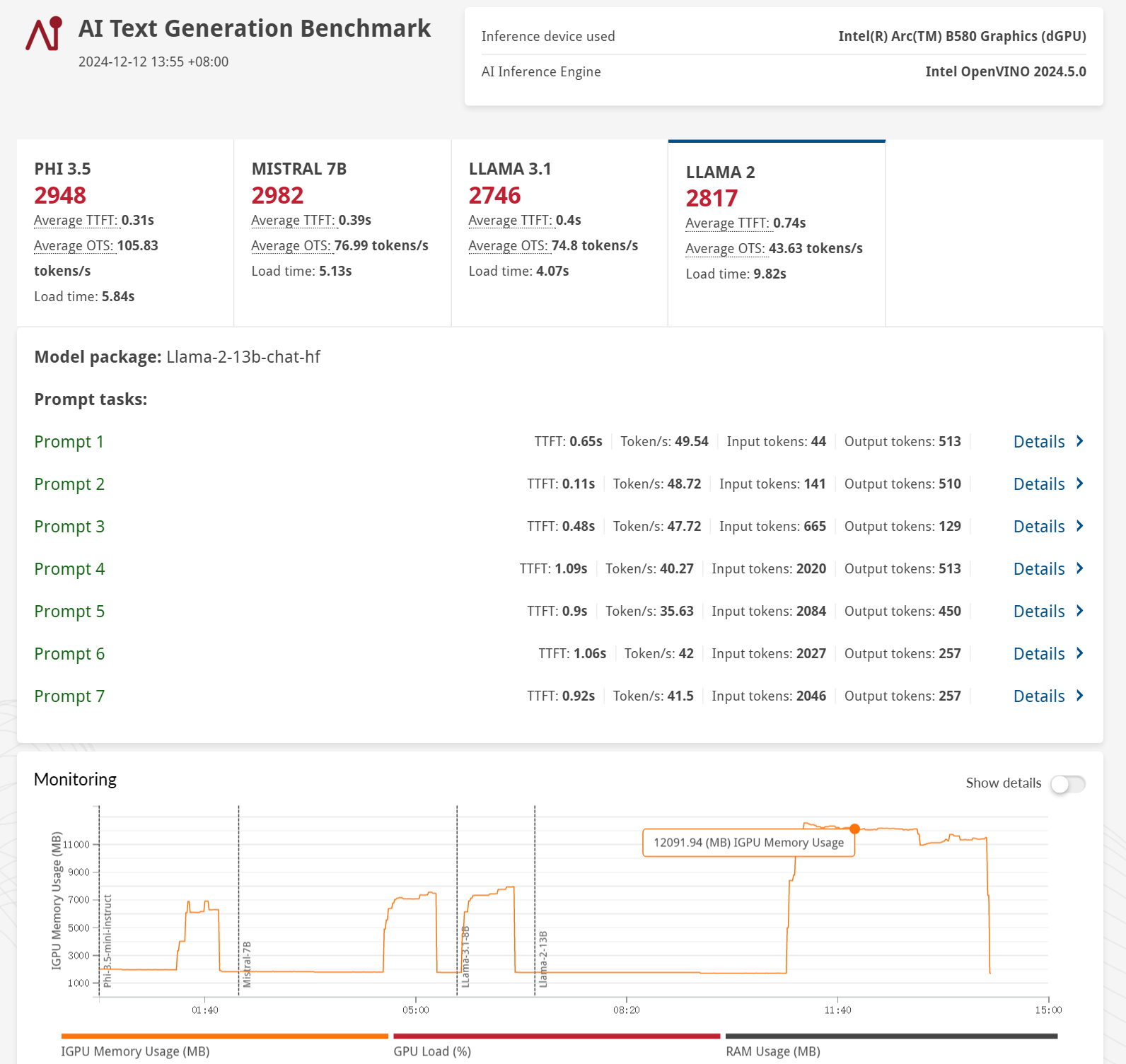Image resolution: width=1126 pixels, height=1064 pixels.
Task: Click the Mistral-7B chart marker line
Action: tap(239, 901)
